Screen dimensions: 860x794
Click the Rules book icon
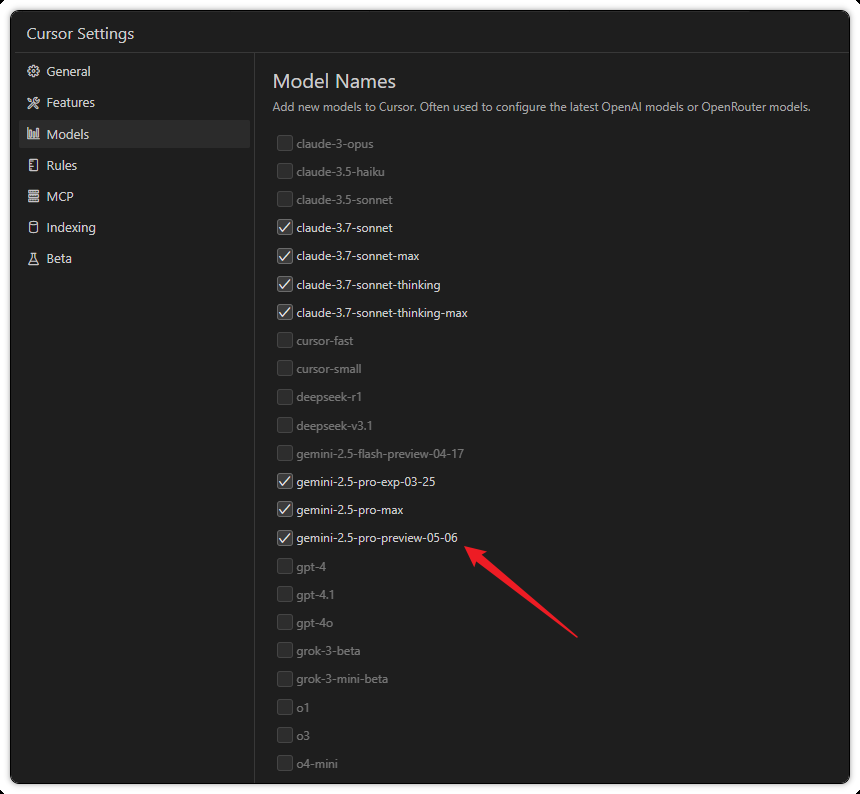[33, 165]
